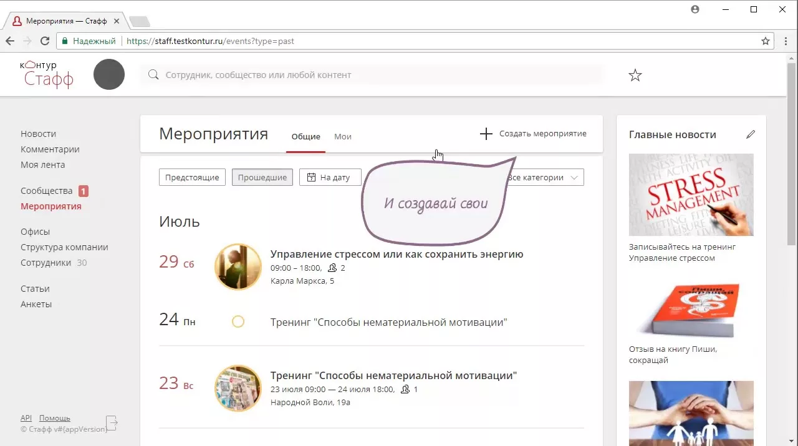
Task: Click the Помощь link
Action: (54, 418)
